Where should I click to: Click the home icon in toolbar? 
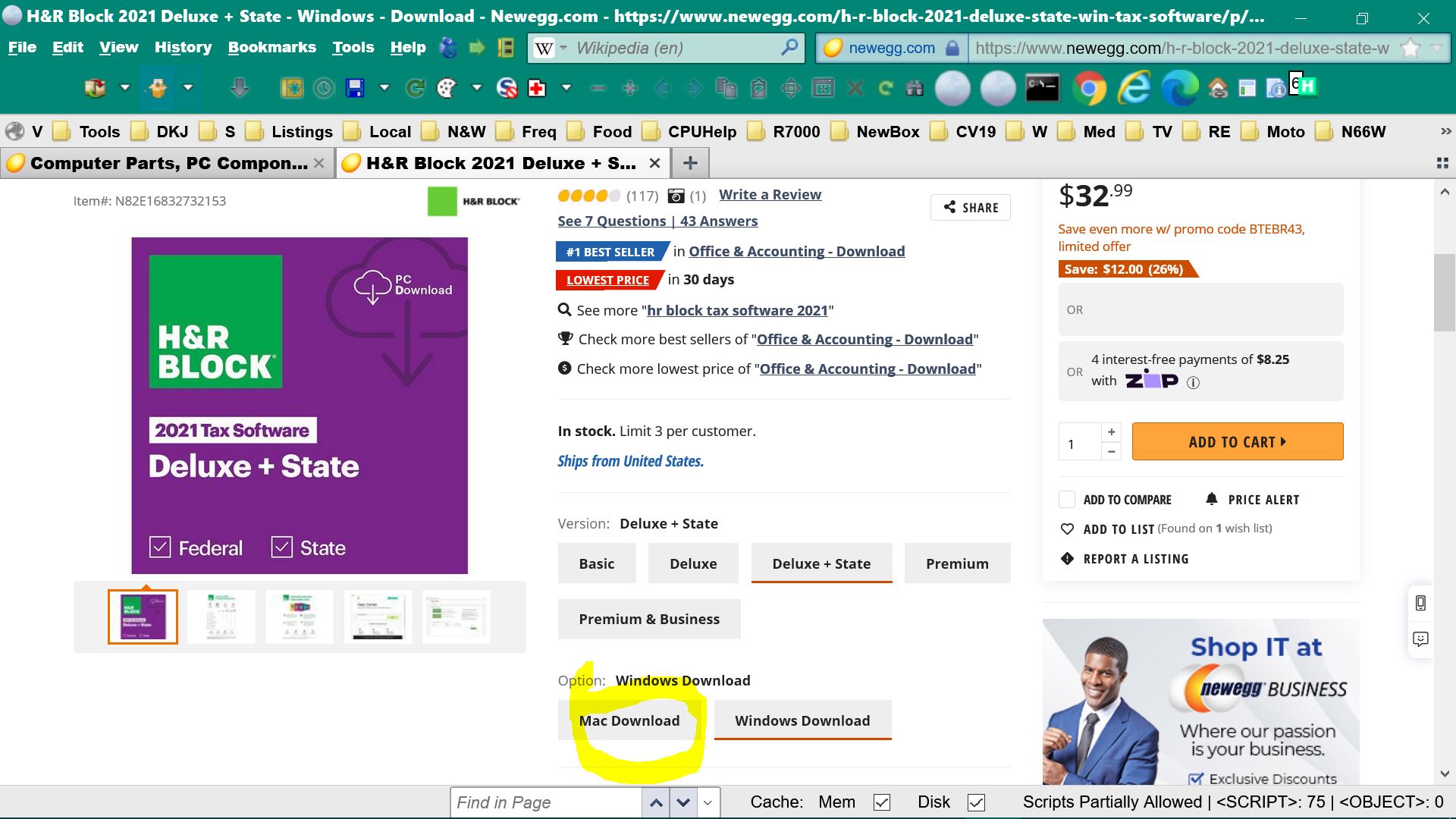click(1218, 89)
